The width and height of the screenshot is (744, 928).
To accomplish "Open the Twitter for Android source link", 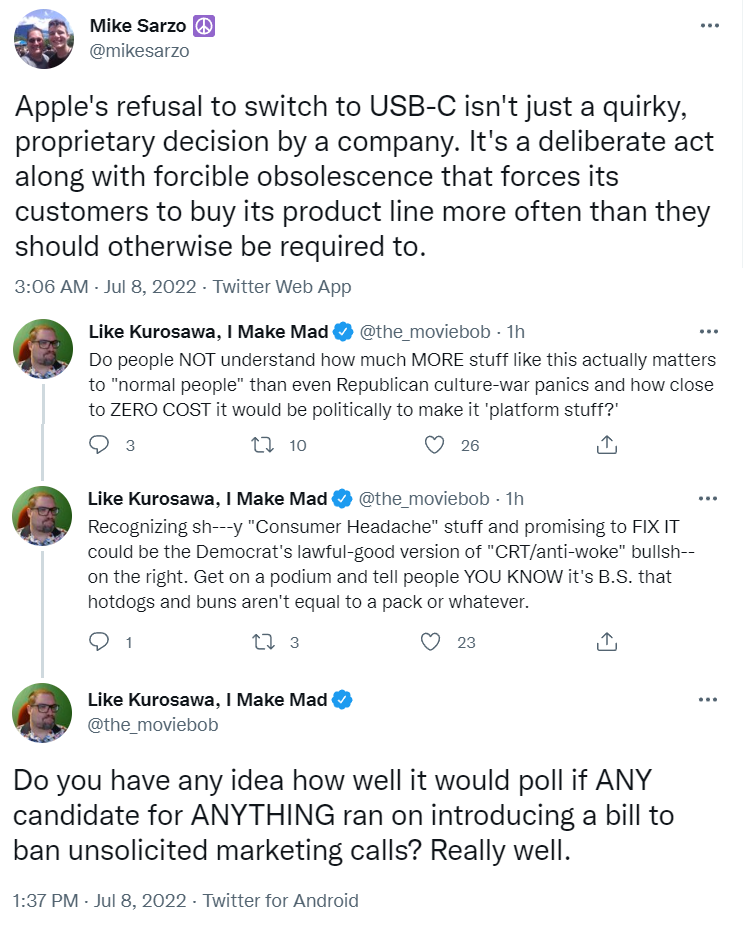I will (x=280, y=900).
